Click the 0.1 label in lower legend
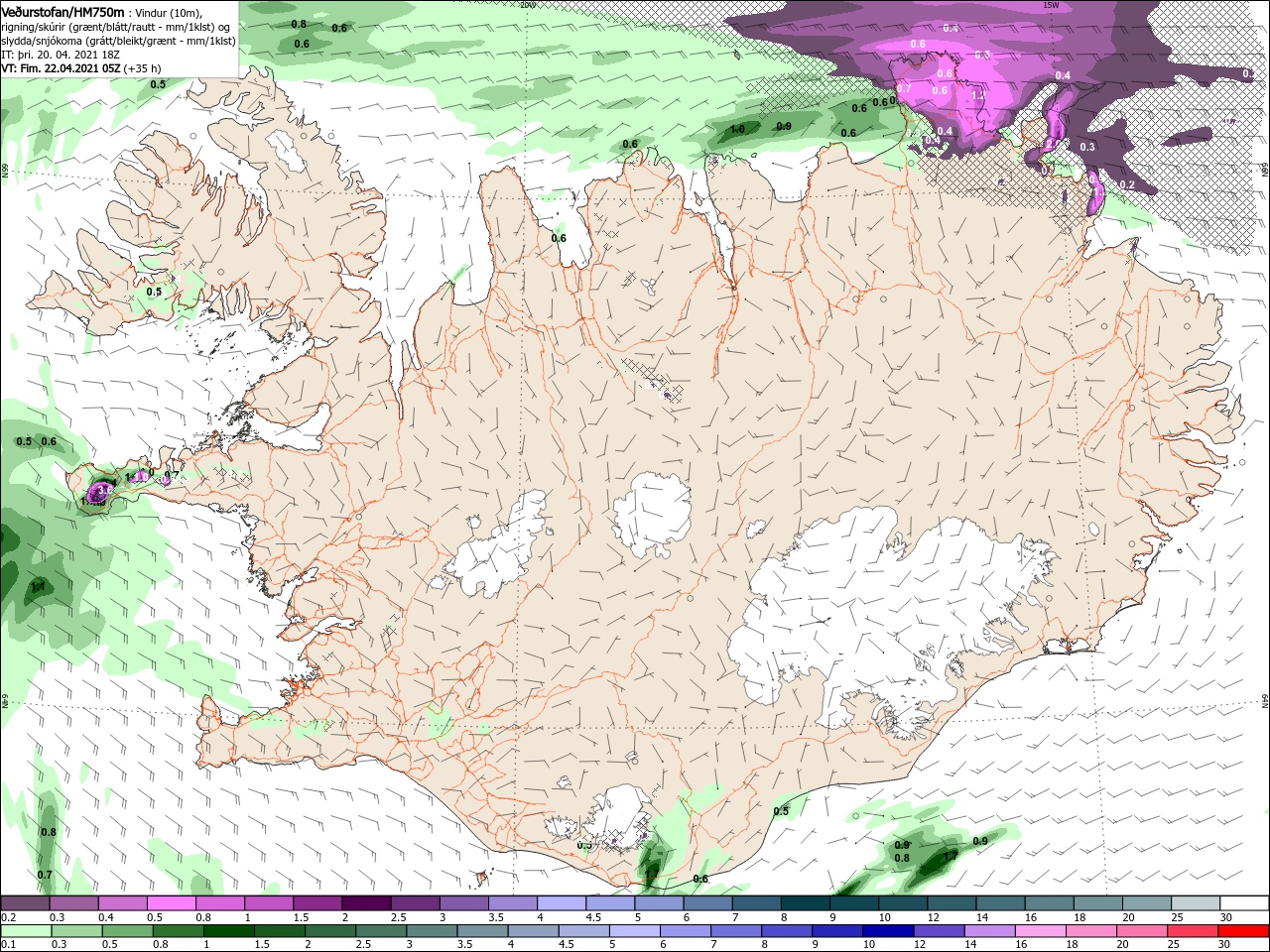This screenshot has width=1270, height=952. [8, 945]
